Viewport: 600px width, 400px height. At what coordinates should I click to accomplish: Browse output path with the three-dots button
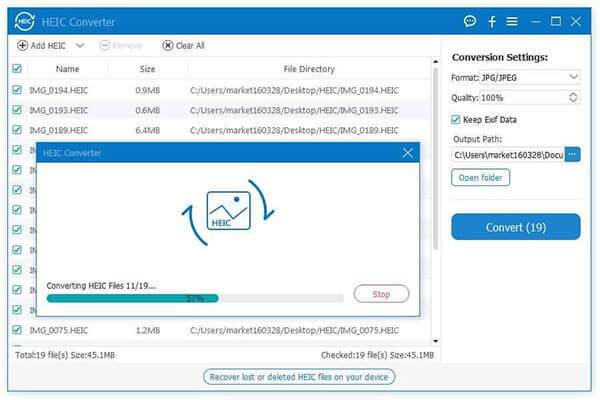pos(572,155)
